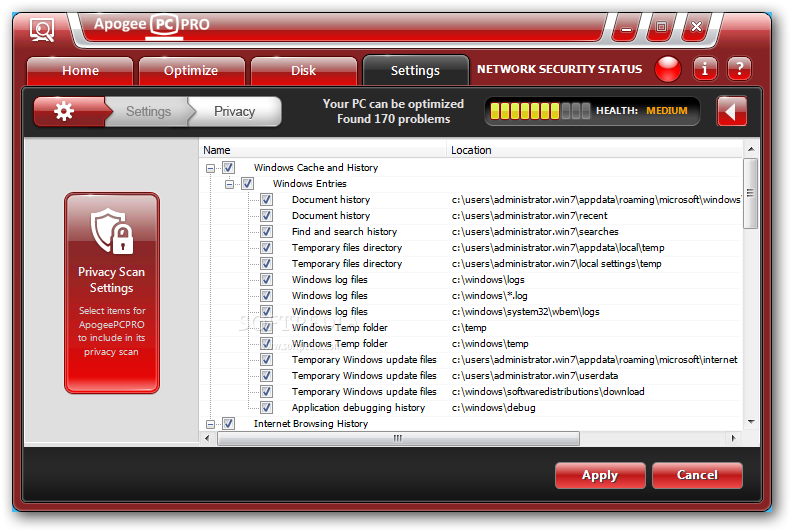Select the Settings breadcrumb step
792x532 pixels.
pyautogui.click(x=148, y=111)
